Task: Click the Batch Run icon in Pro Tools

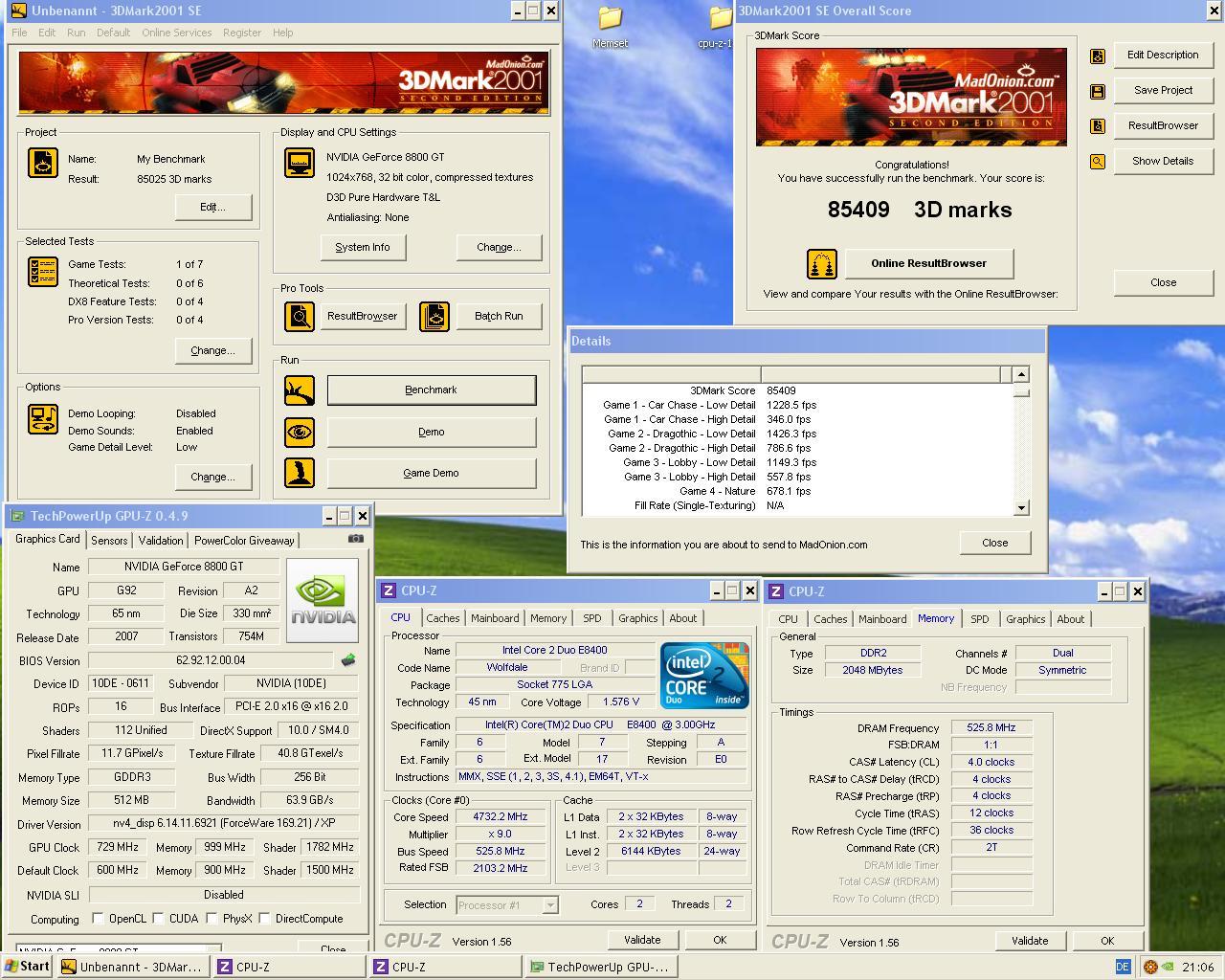Action: tap(434, 316)
